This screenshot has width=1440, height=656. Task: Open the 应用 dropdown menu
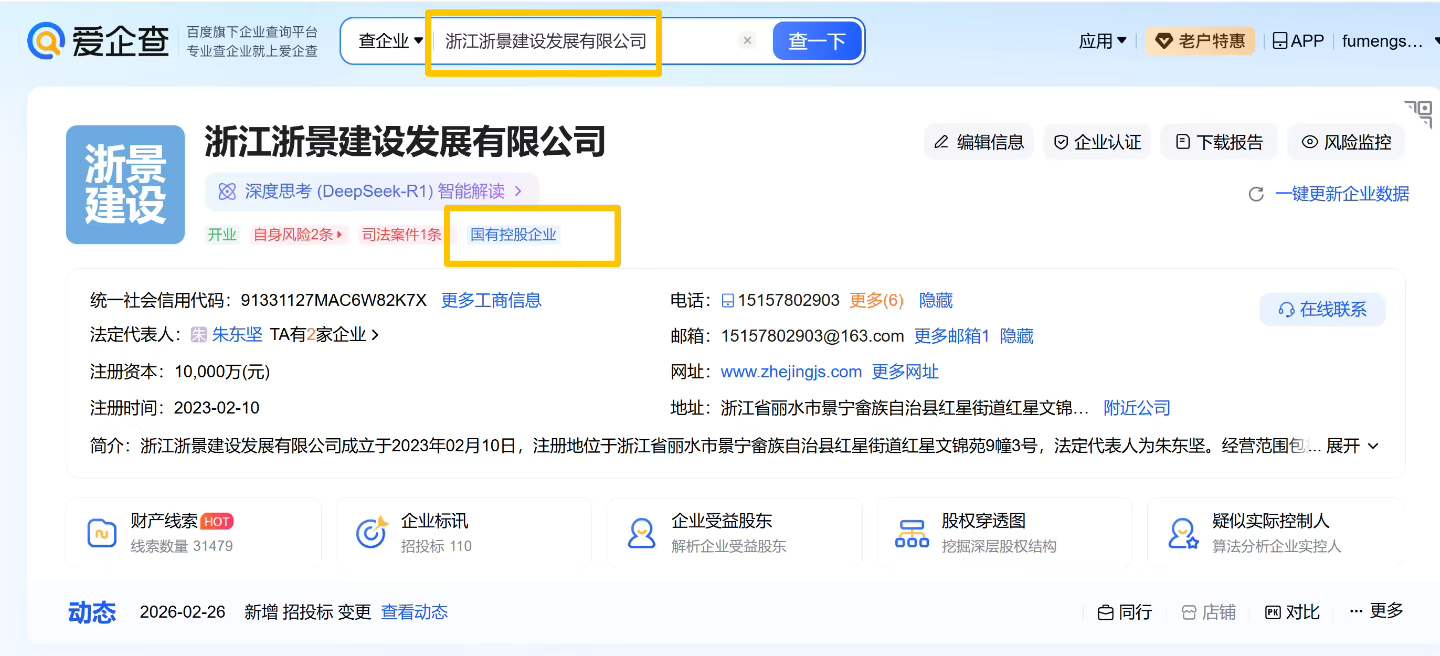pos(1101,40)
